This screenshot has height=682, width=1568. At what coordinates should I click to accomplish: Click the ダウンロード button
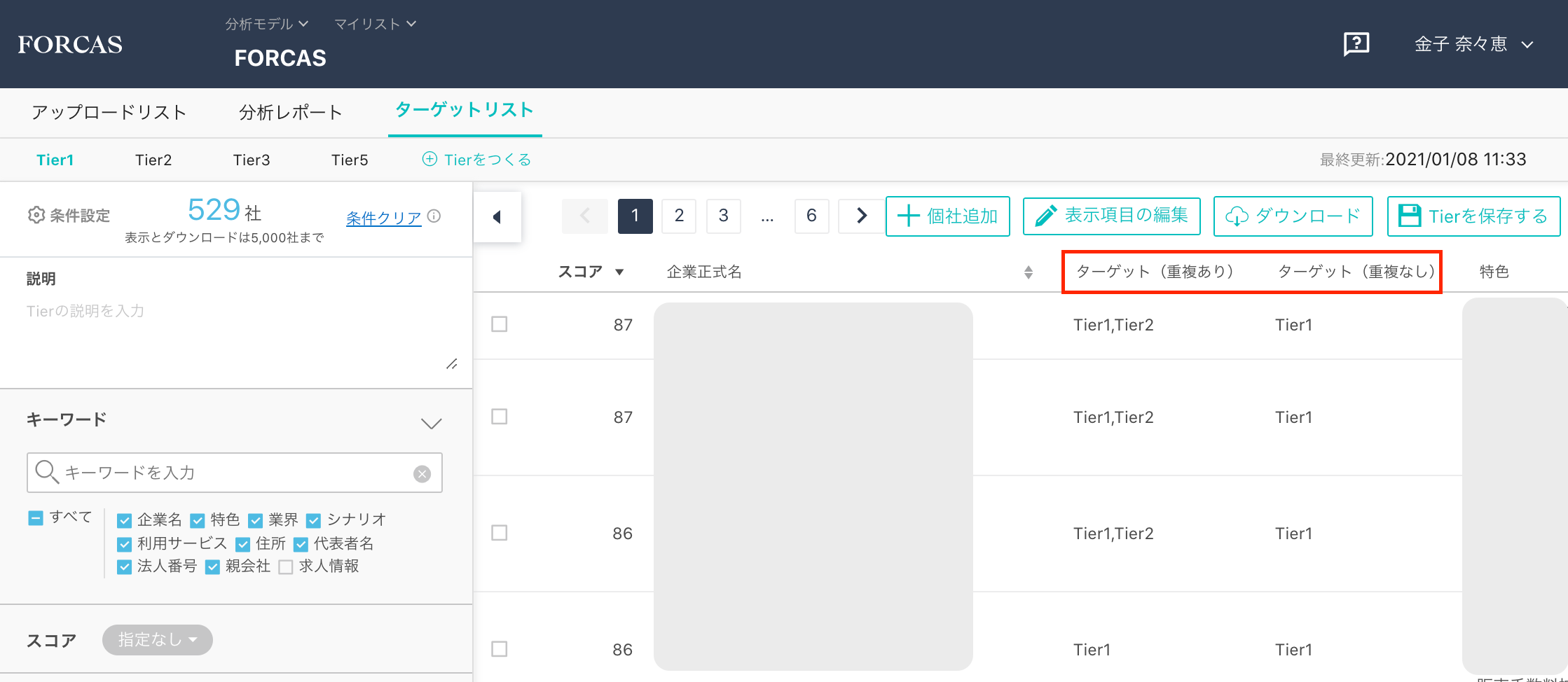tap(1293, 216)
